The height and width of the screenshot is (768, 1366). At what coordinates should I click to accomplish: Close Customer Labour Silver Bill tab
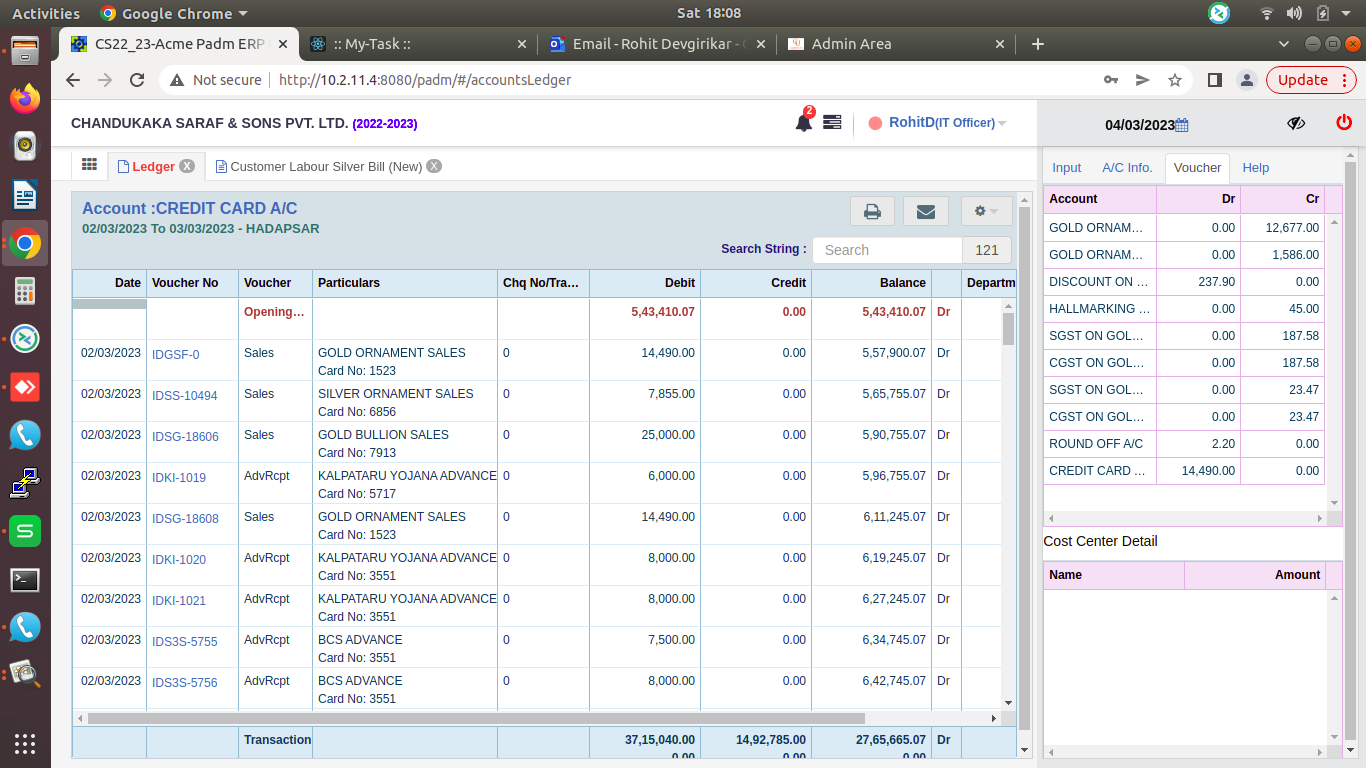[434, 167]
